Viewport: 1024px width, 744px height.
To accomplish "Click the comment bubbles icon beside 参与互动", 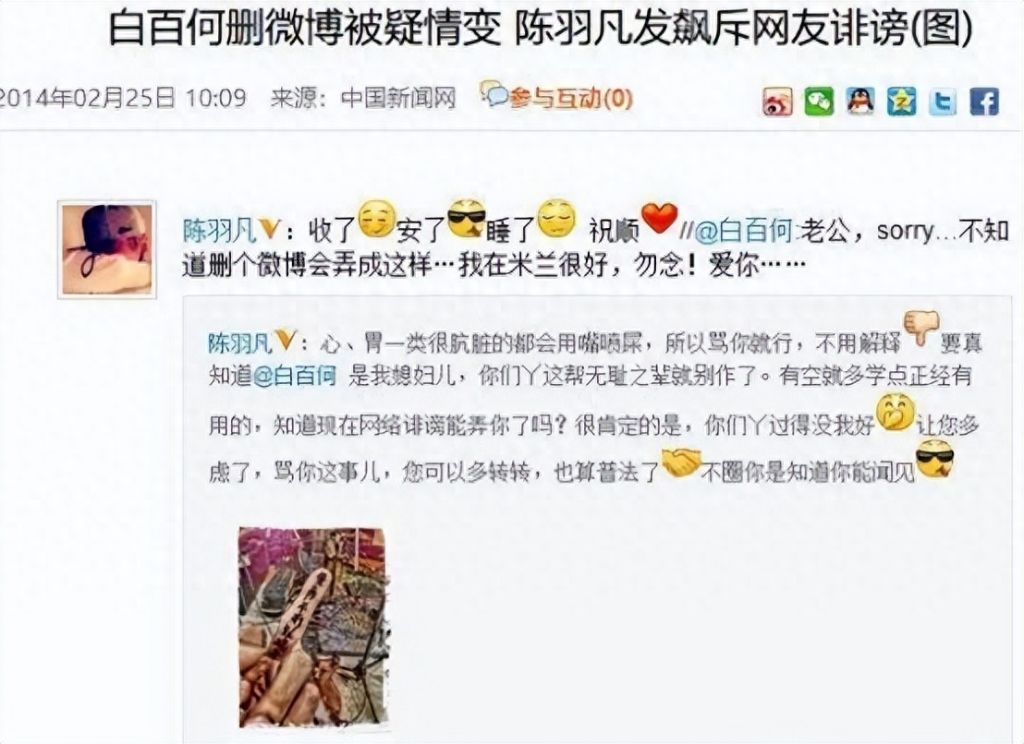I will (494, 93).
